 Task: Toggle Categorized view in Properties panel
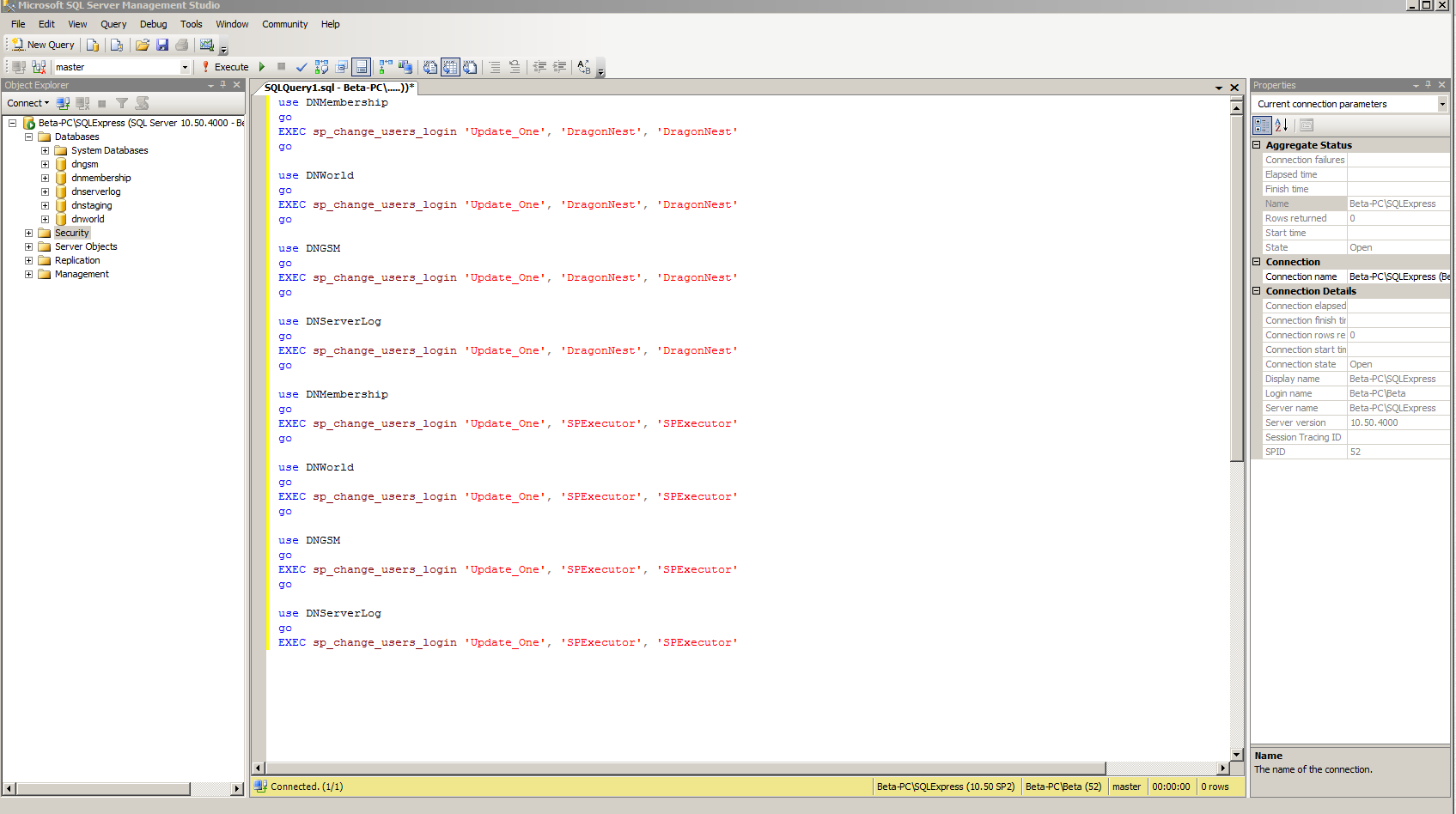(1262, 125)
